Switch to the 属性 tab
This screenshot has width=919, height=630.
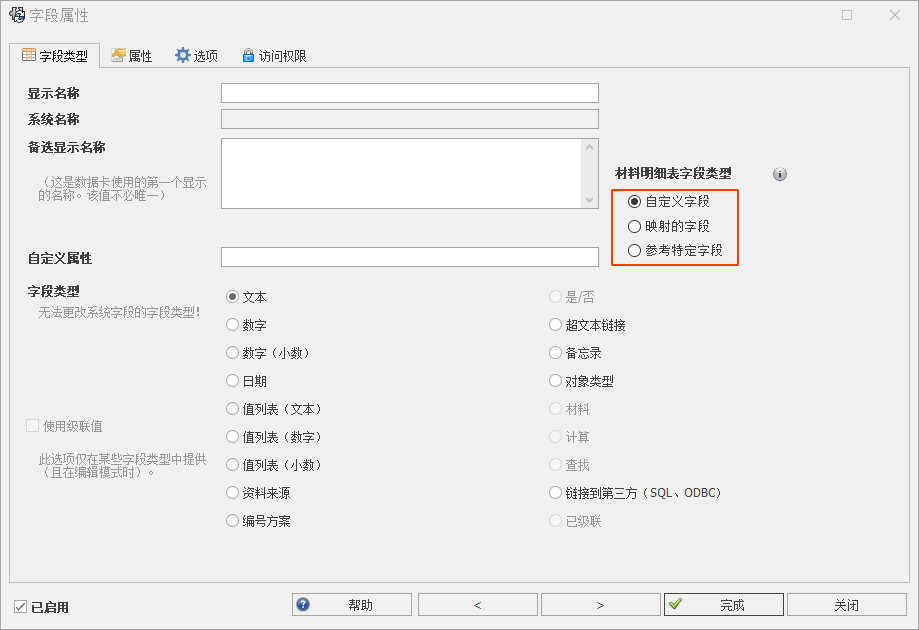(132, 56)
